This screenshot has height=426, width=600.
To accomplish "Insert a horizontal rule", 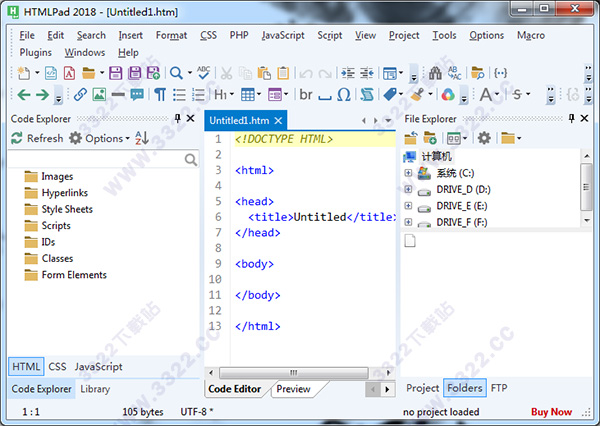I will coord(118,94).
